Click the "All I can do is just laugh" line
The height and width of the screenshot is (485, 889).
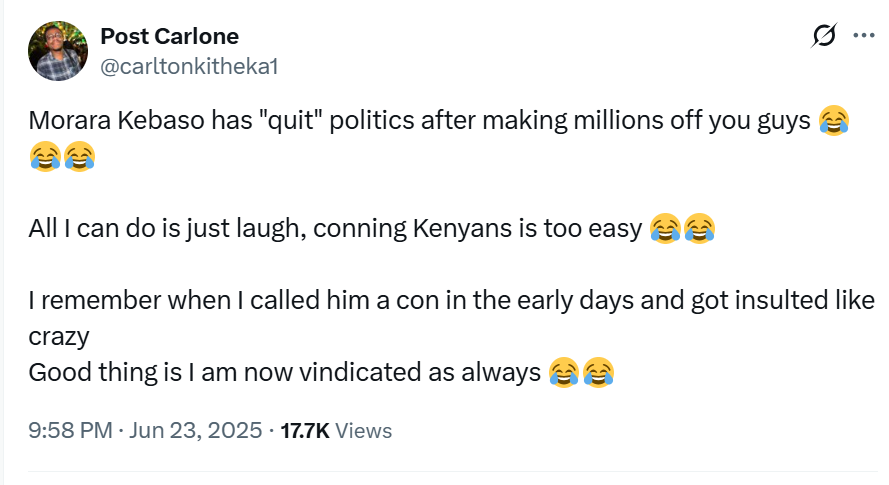pyautogui.click(x=330, y=229)
